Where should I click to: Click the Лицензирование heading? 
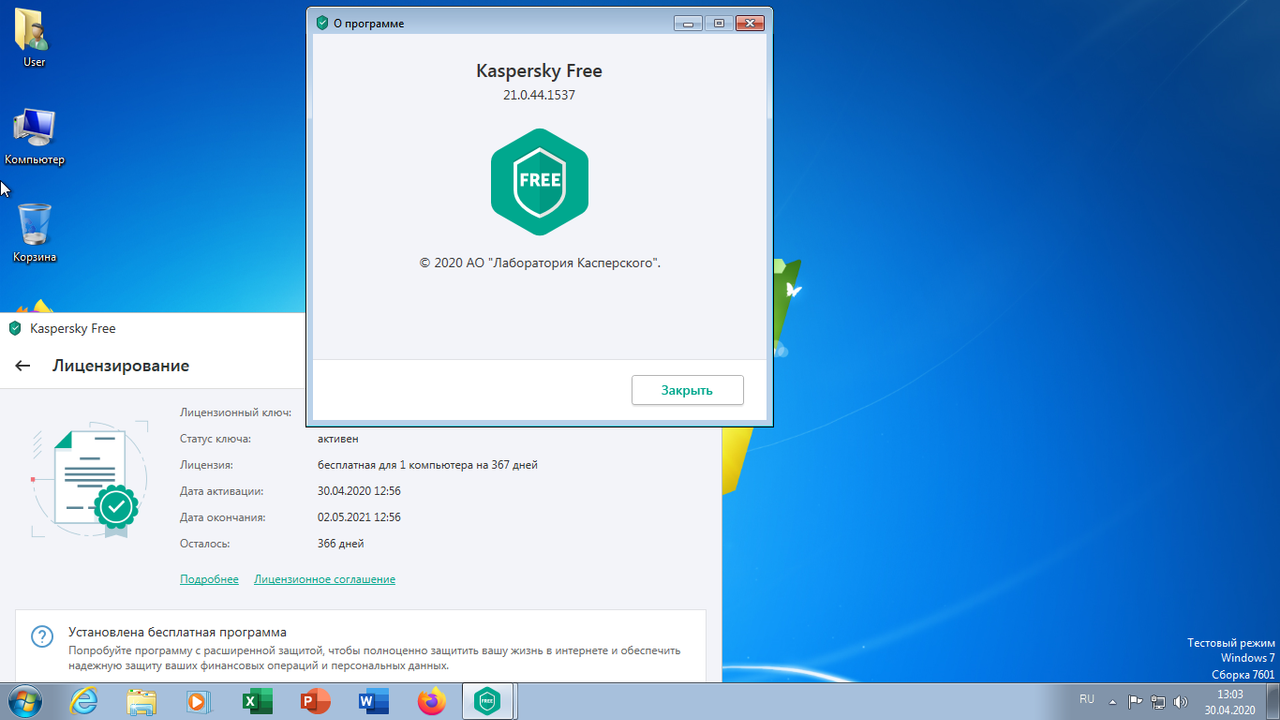coord(121,366)
